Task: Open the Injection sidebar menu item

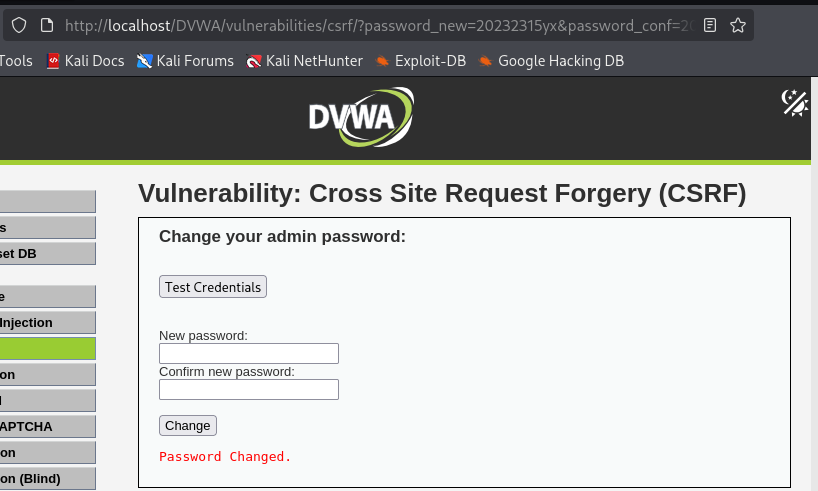Action: click(x=47, y=322)
